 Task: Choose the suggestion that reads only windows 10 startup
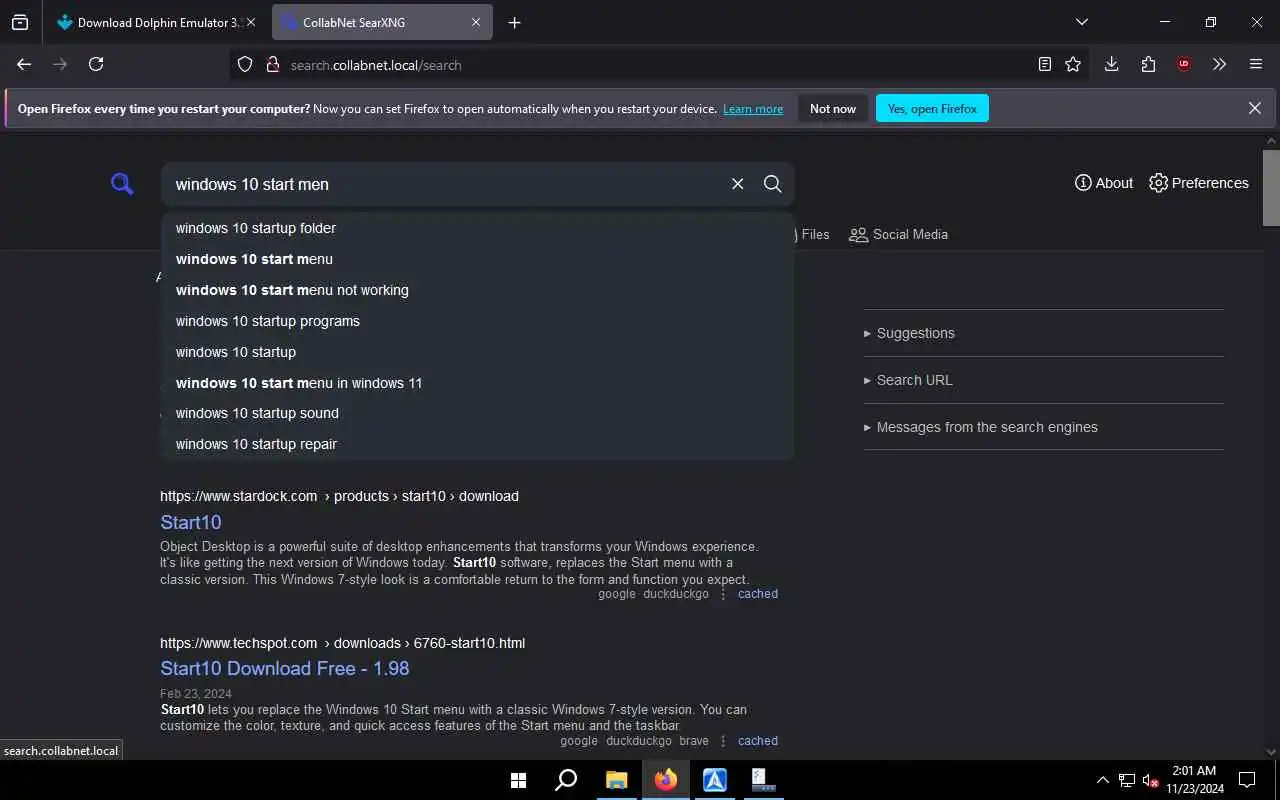477,352
